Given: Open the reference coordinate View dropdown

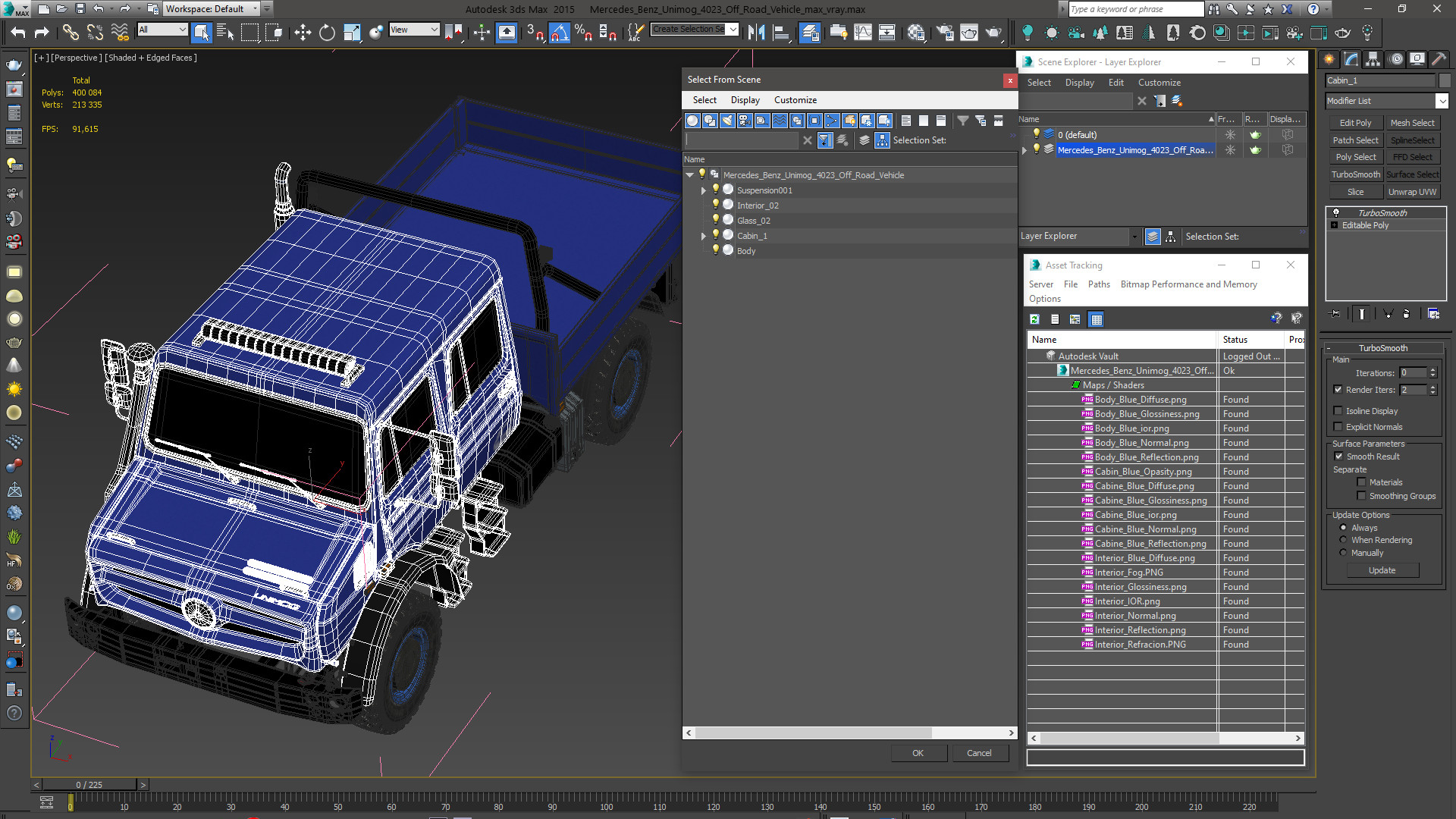Looking at the screenshot, I should coord(414,30).
